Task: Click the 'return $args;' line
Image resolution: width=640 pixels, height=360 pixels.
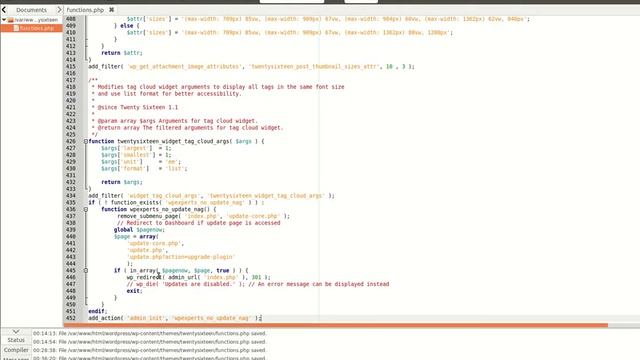Action: (x=122, y=182)
